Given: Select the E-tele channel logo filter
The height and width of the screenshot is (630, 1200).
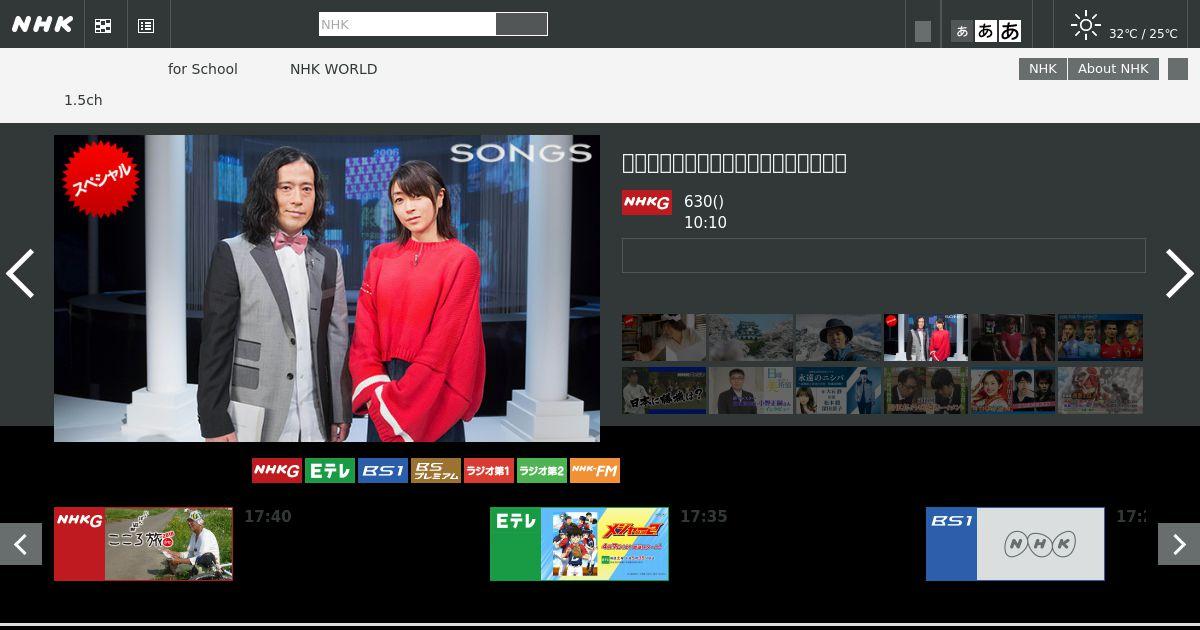Looking at the screenshot, I should click(x=330, y=470).
